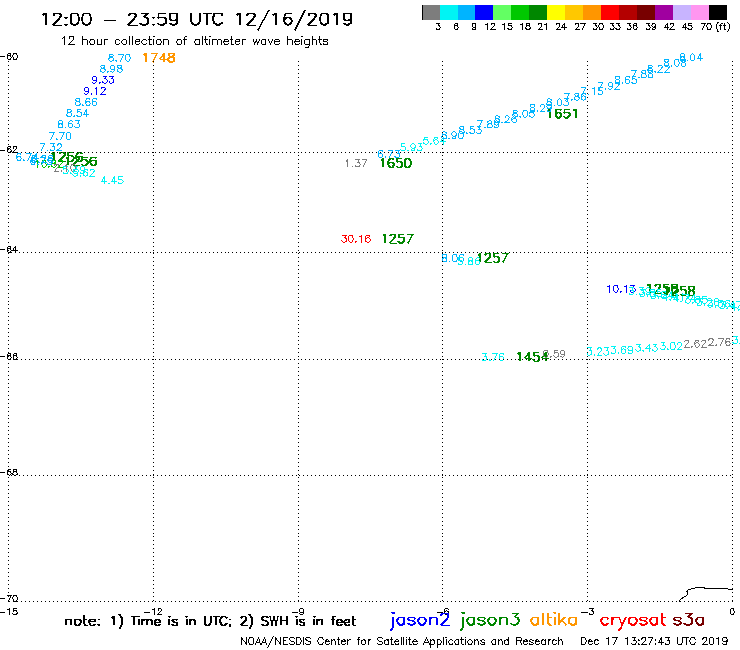Image resolution: width=740 pixels, height=650 pixels.
Task: Click the green 1651 time label
Action: point(562,114)
